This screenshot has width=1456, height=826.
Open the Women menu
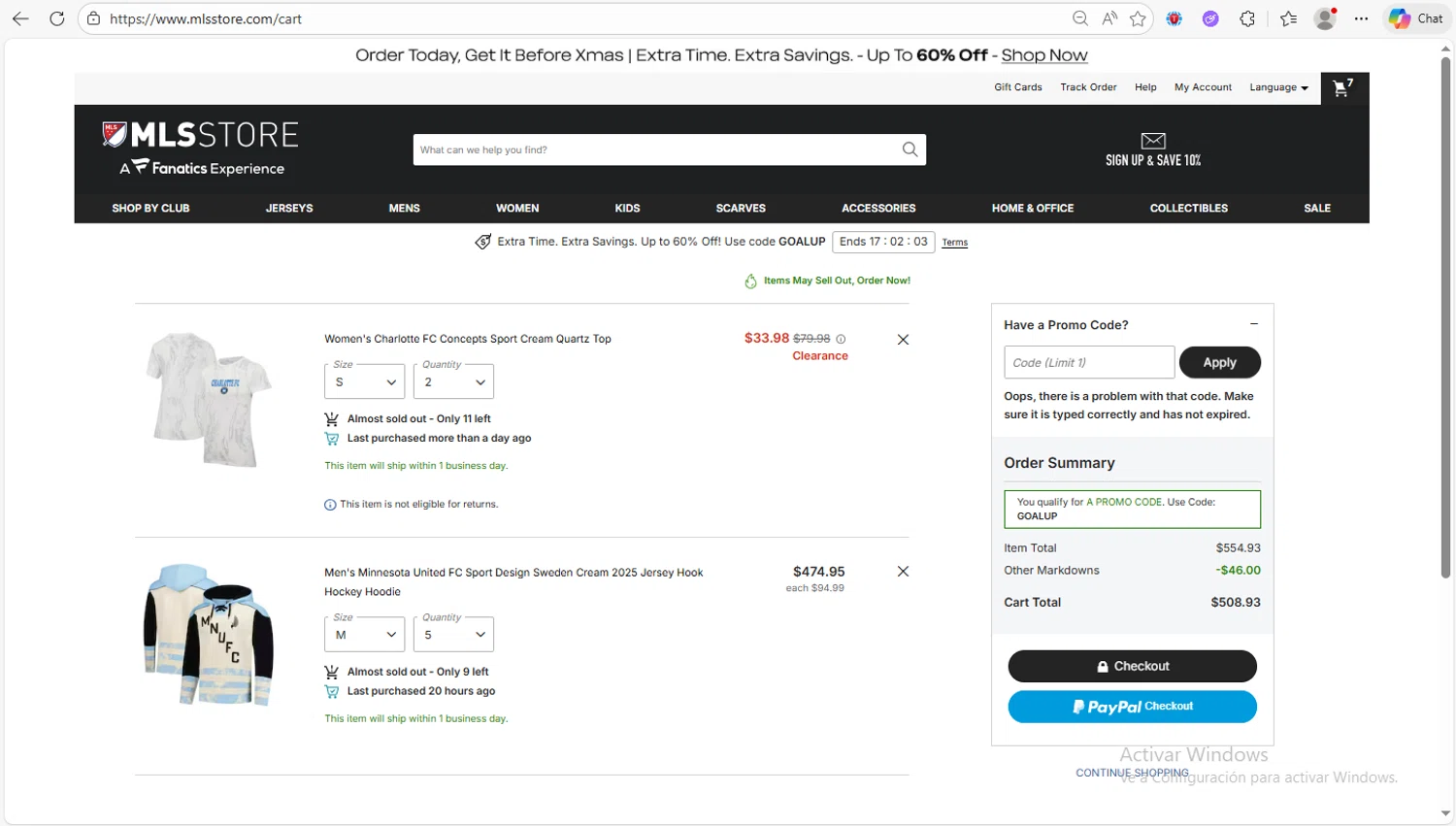[517, 208]
